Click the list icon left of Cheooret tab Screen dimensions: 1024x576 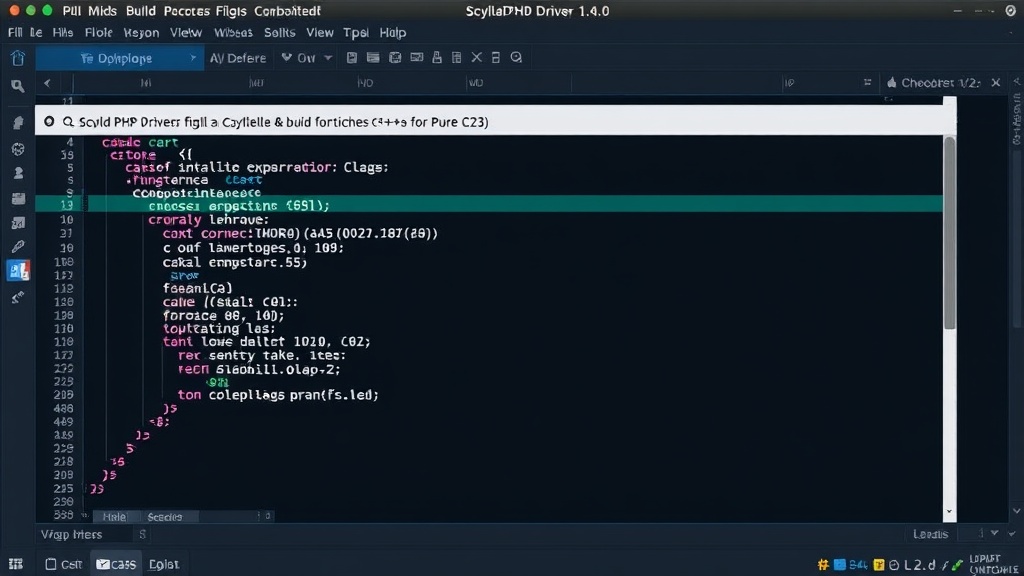click(867, 82)
